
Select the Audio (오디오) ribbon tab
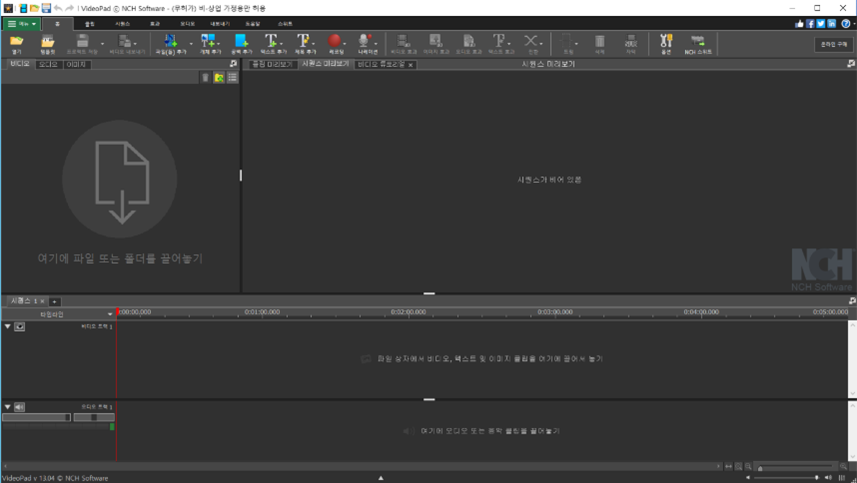pos(187,24)
